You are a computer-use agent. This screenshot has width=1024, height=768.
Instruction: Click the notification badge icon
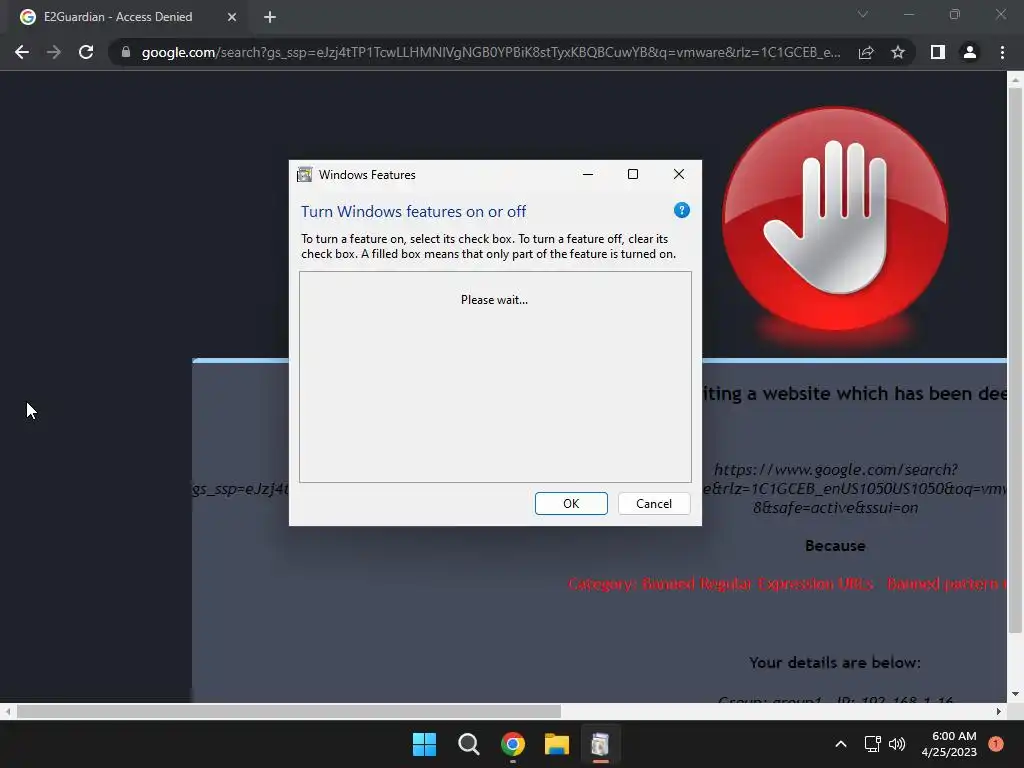996,744
